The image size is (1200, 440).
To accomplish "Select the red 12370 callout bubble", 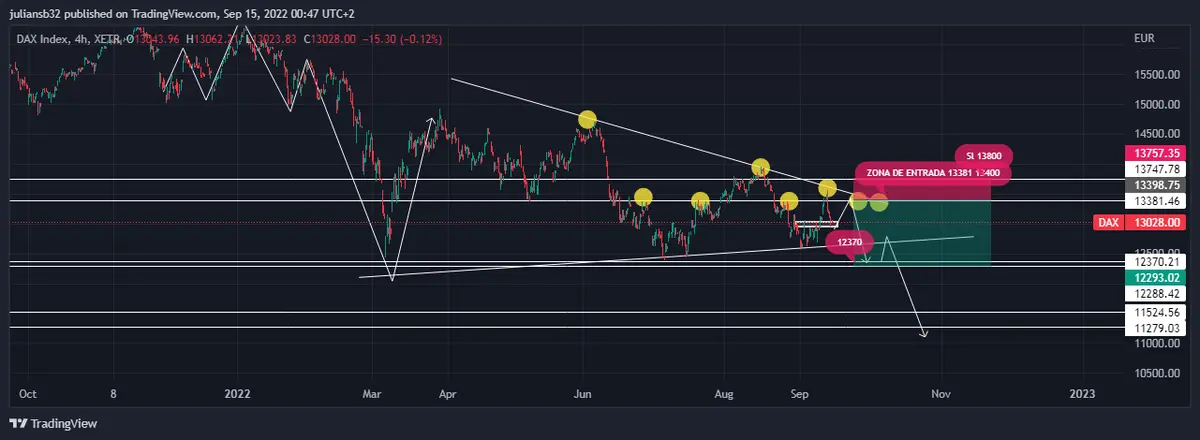I will click(x=849, y=241).
